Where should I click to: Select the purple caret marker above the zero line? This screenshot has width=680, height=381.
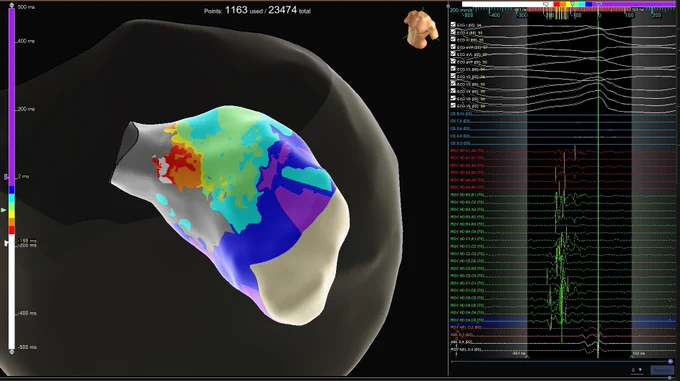point(598,4)
